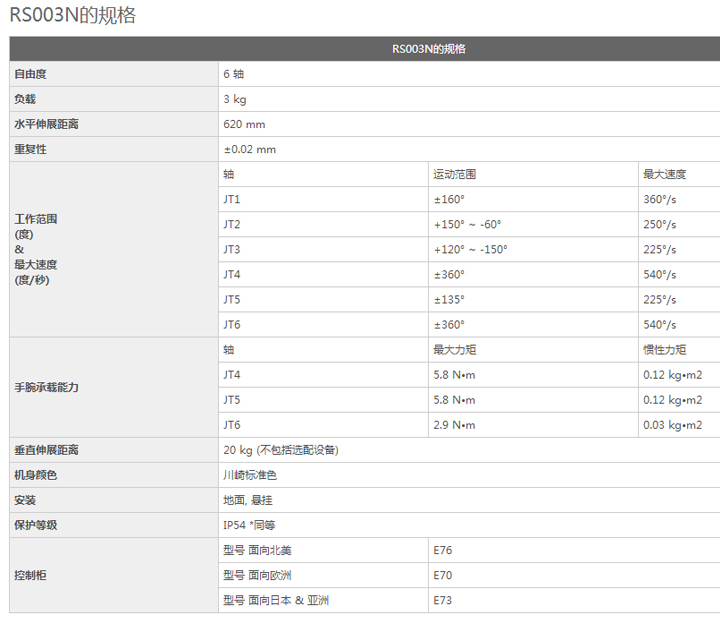Select the value 3 kg
The width and height of the screenshot is (720, 622).
click(235, 99)
